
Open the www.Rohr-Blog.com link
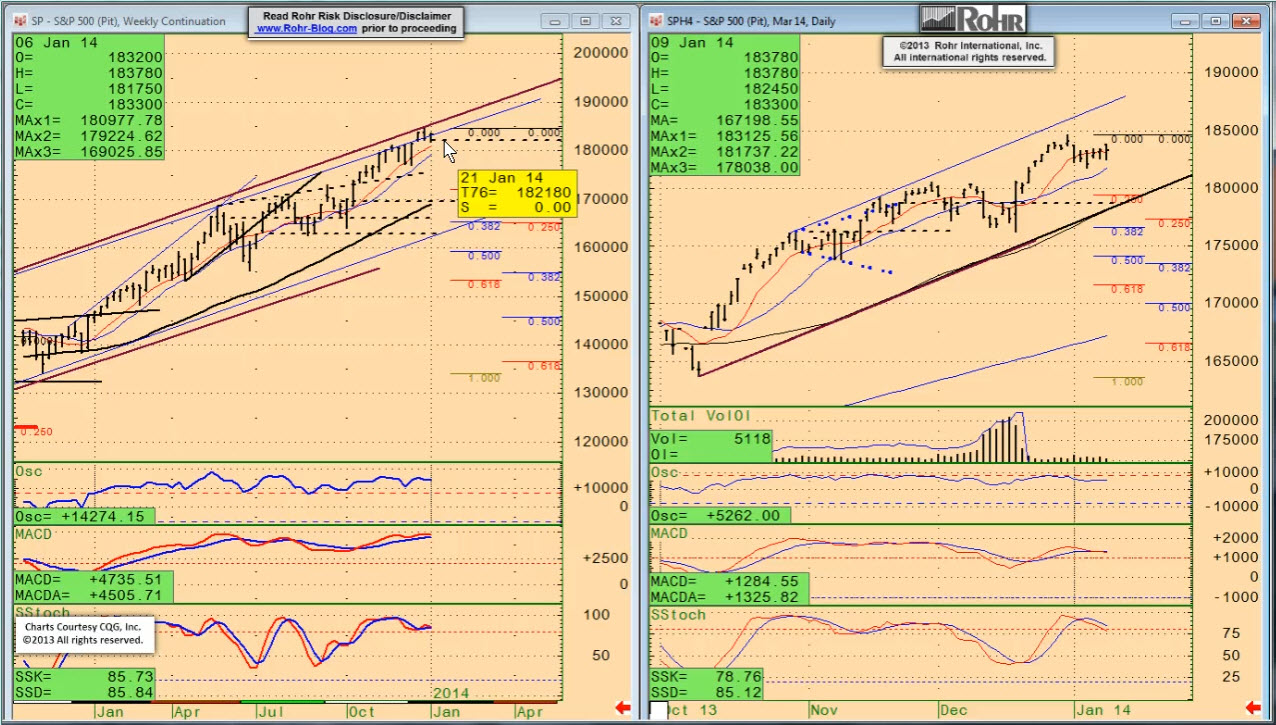306,29
